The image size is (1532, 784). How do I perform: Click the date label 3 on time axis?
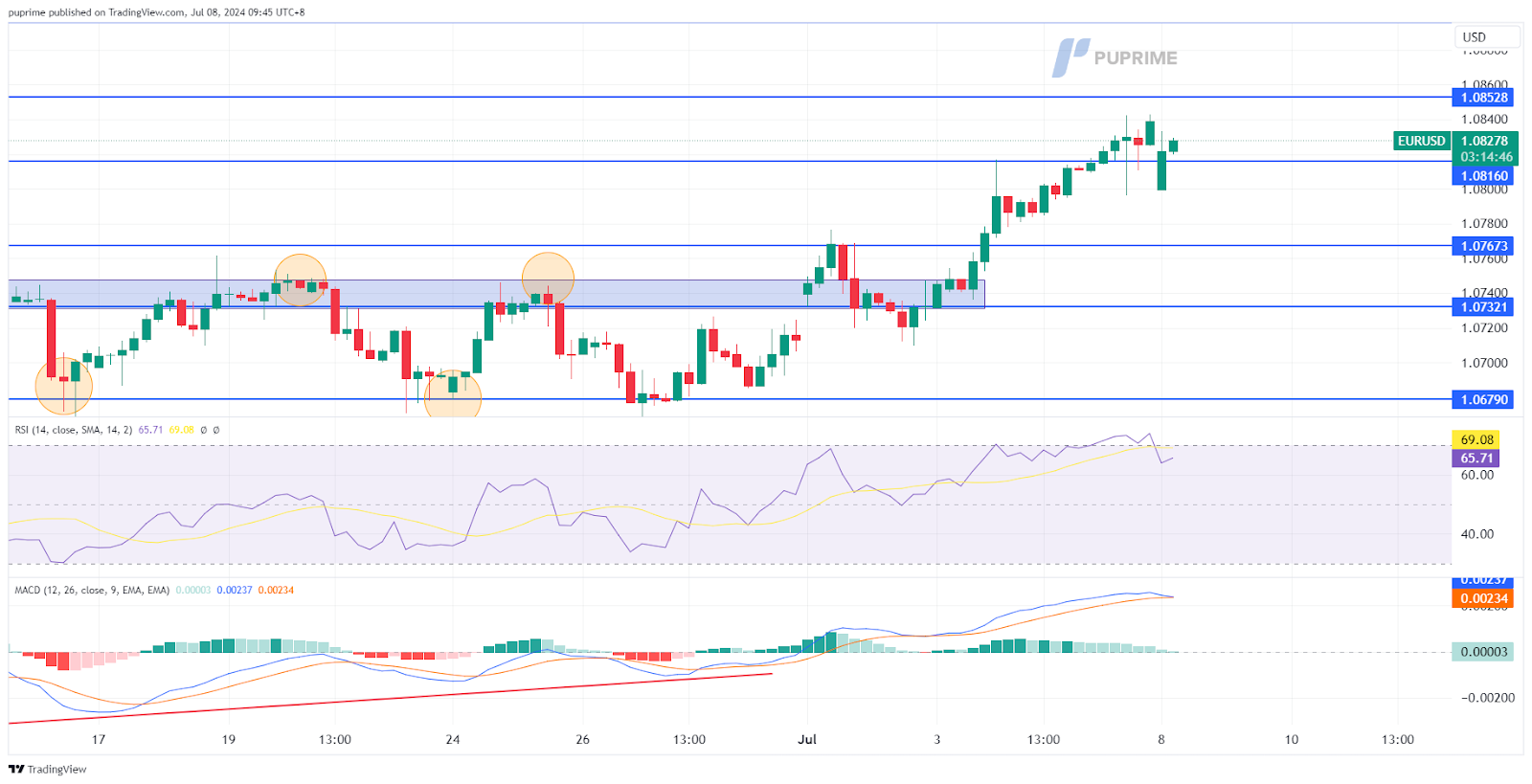(x=937, y=740)
